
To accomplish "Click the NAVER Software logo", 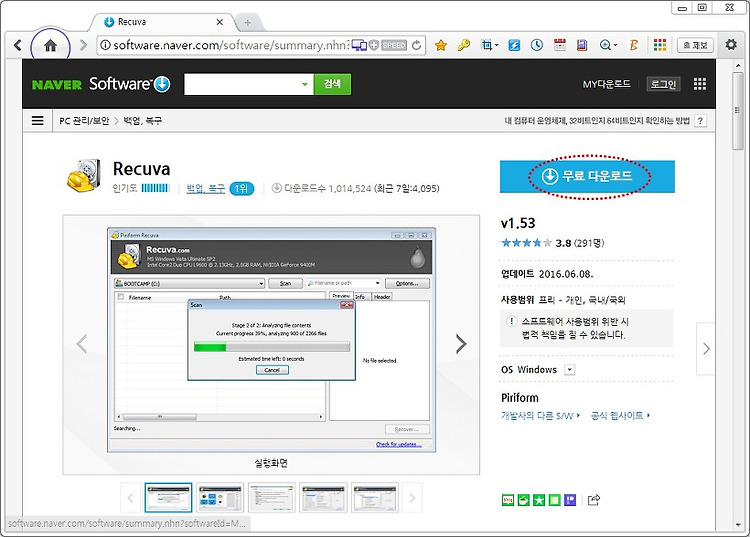I will [101, 84].
